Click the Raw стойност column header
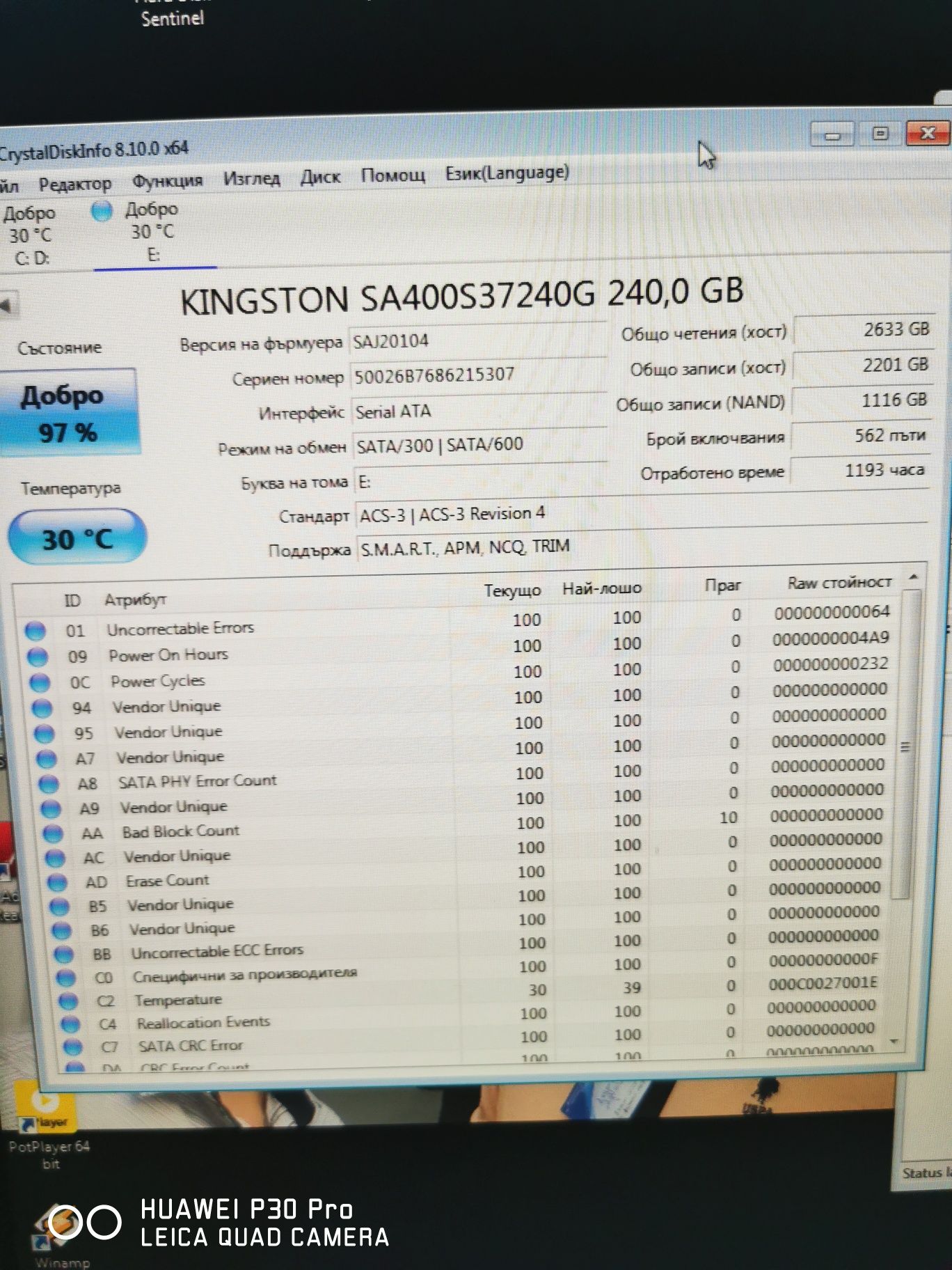 (x=839, y=583)
